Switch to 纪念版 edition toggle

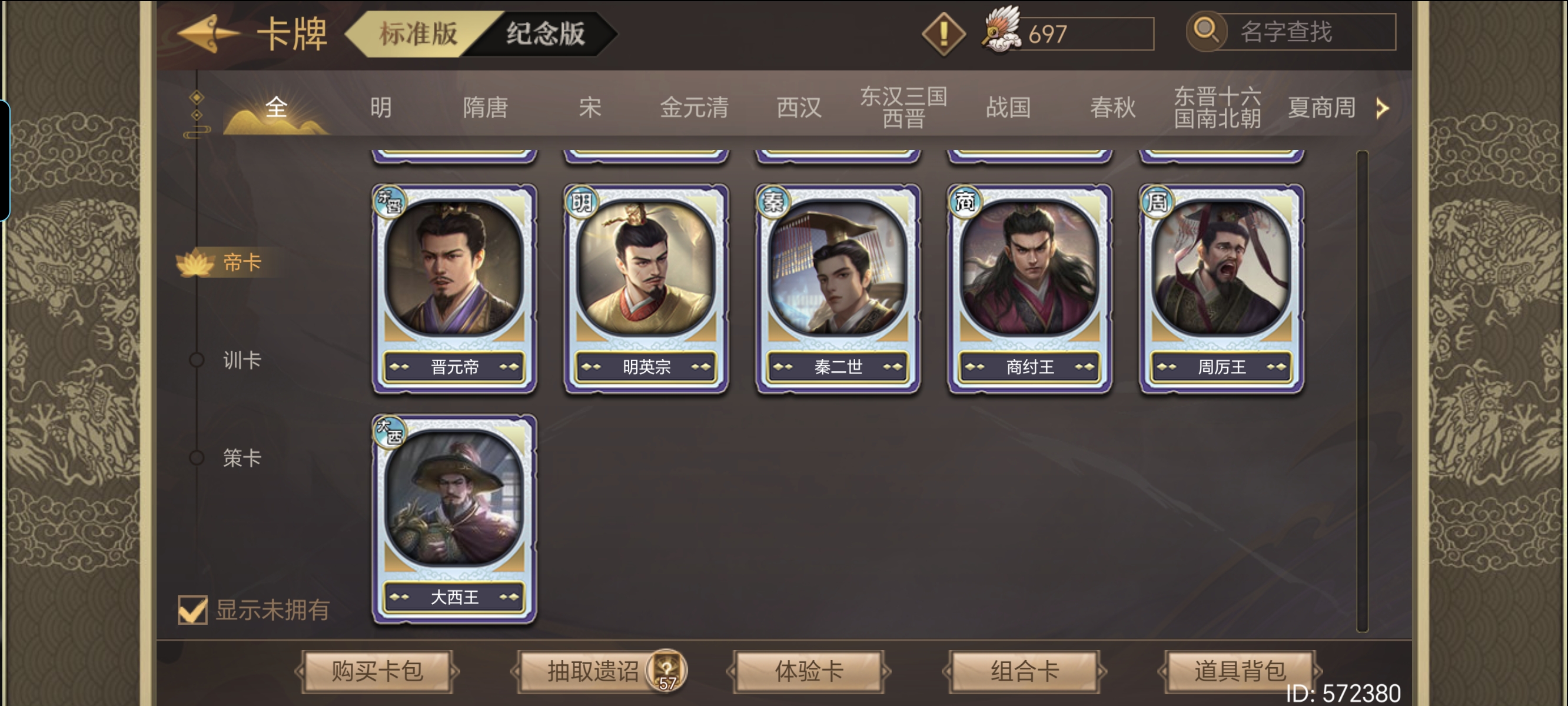pyautogui.click(x=546, y=34)
